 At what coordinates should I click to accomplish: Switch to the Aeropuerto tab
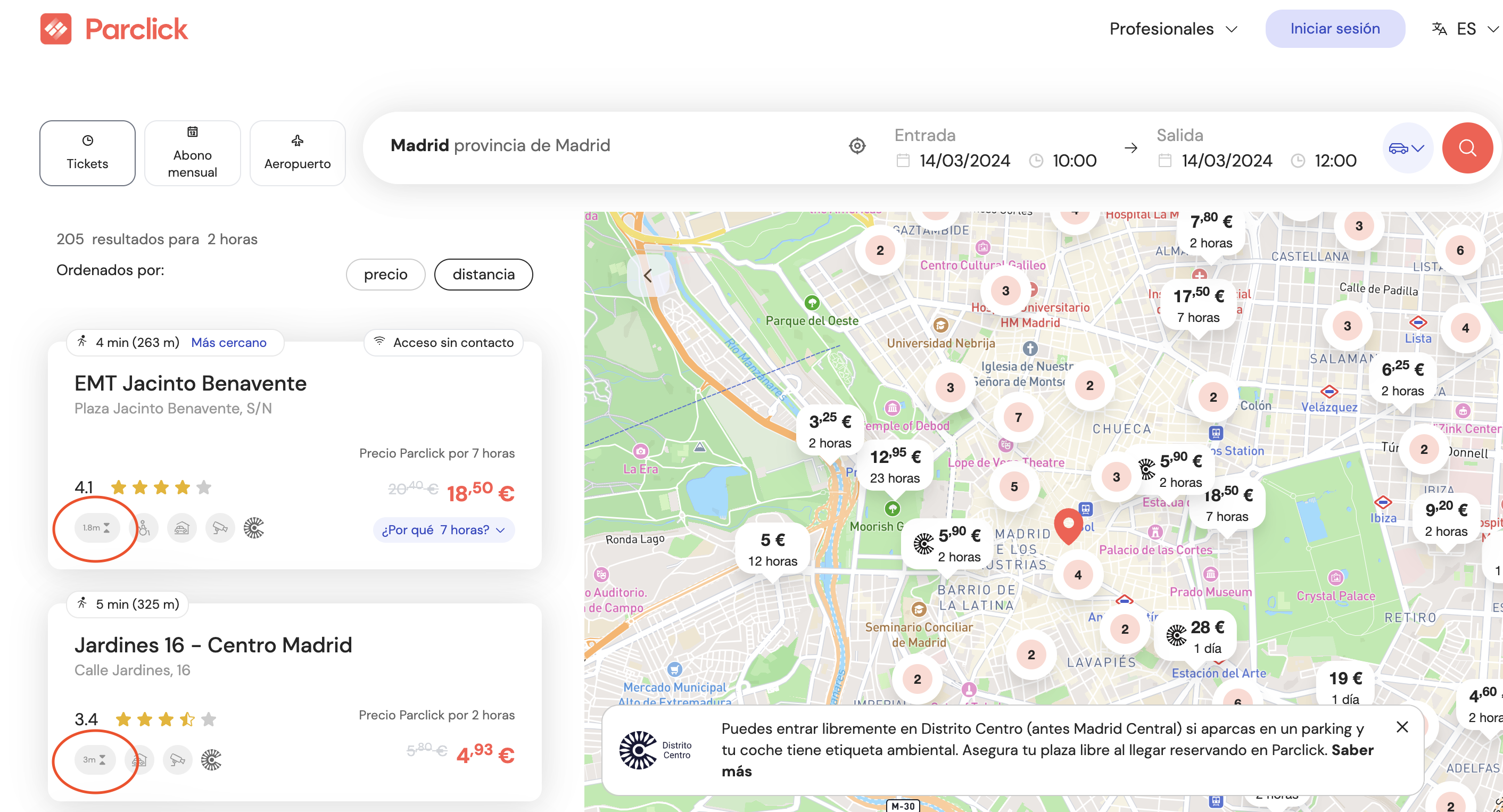[297, 153]
